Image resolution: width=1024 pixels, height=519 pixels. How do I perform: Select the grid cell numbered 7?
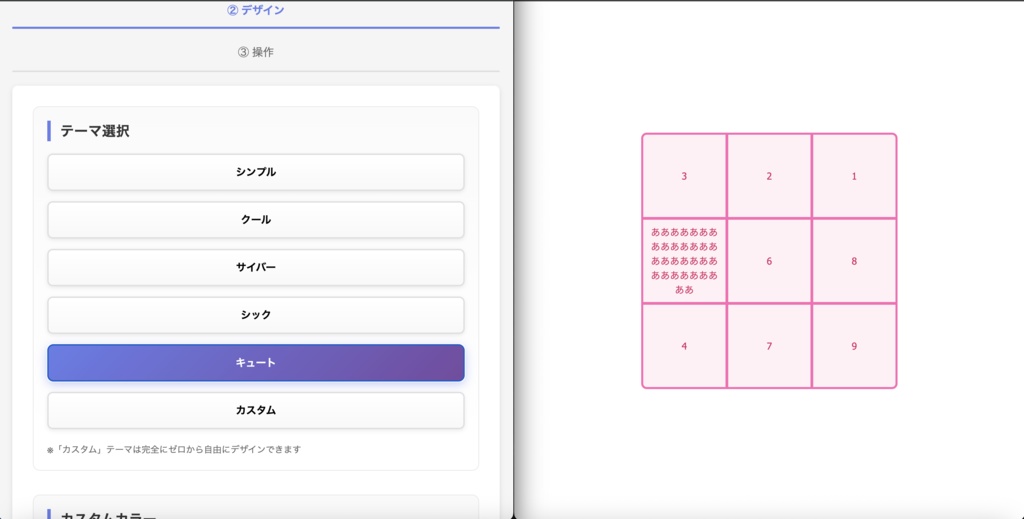click(x=769, y=346)
